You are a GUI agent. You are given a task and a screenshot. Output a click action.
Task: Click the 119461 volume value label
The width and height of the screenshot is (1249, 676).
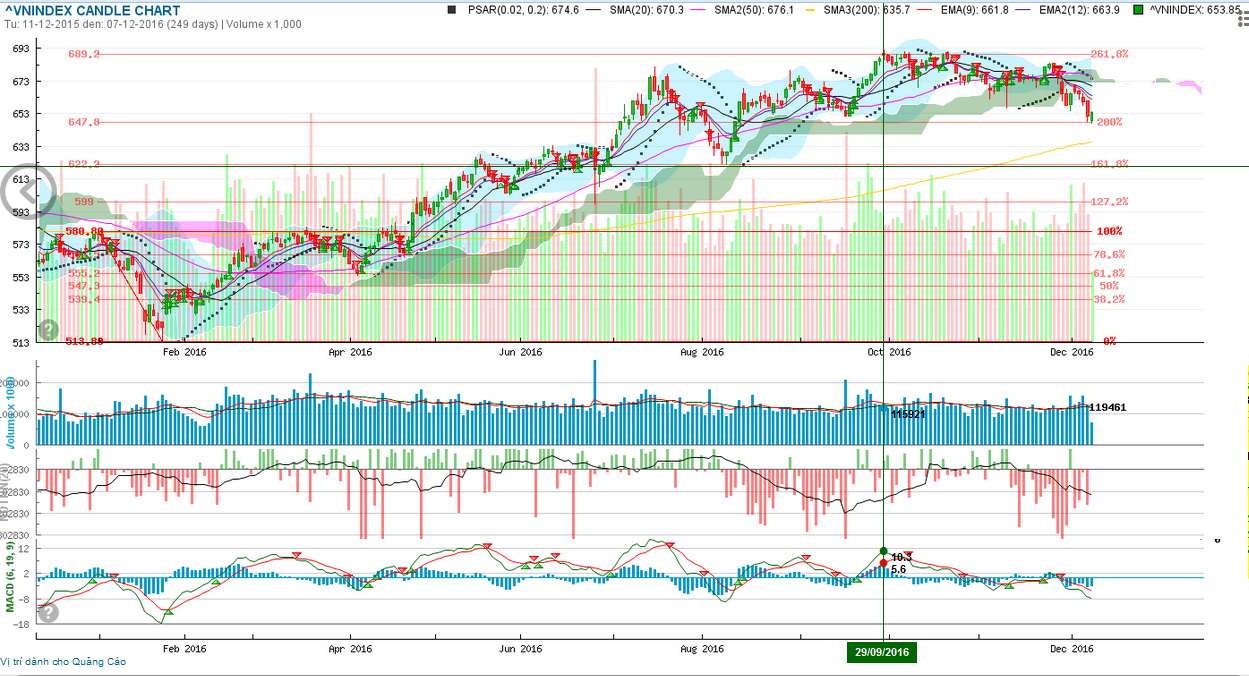1108,407
